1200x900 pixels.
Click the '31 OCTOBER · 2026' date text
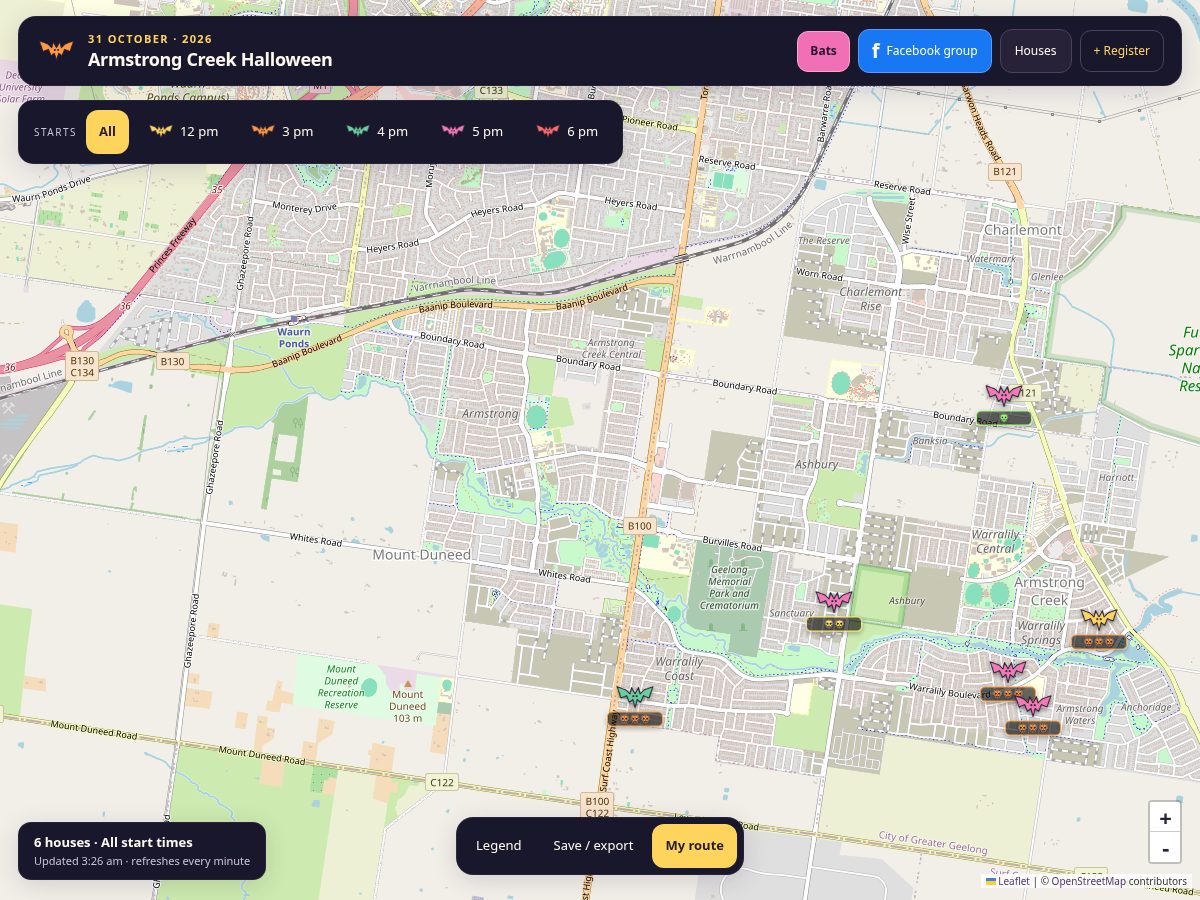tap(150, 39)
